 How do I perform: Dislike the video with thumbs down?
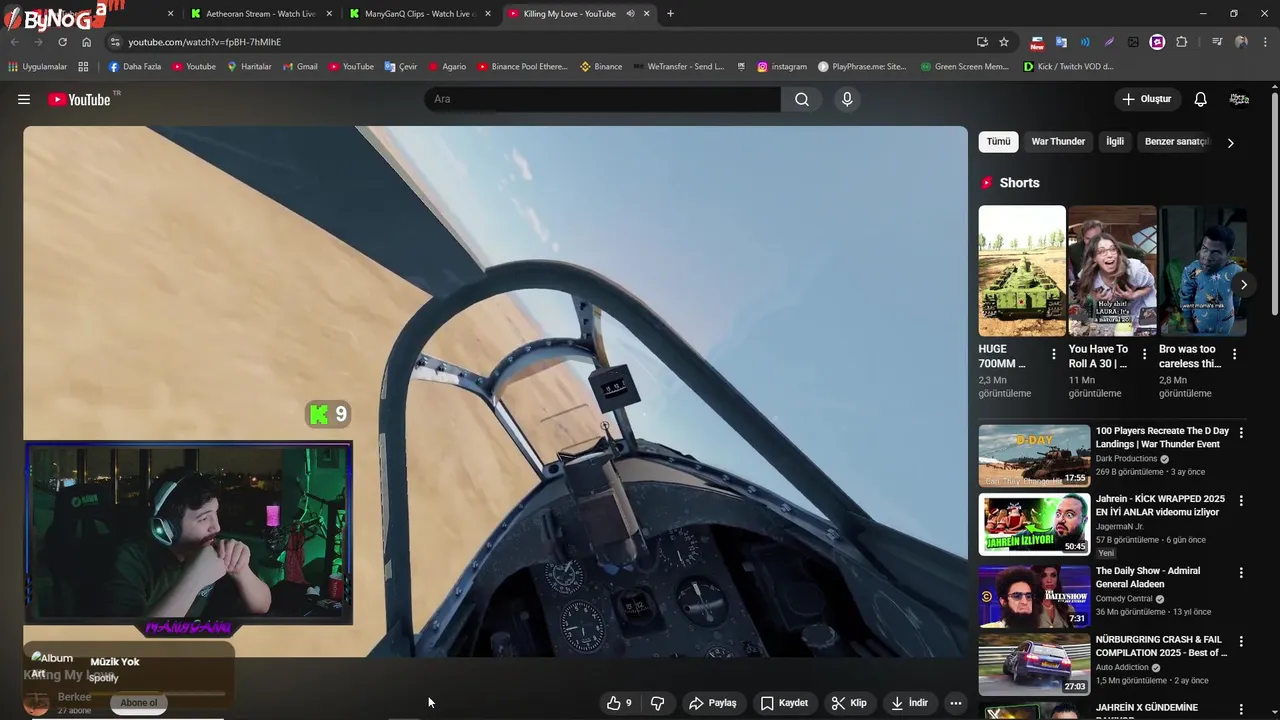click(657, 703)
